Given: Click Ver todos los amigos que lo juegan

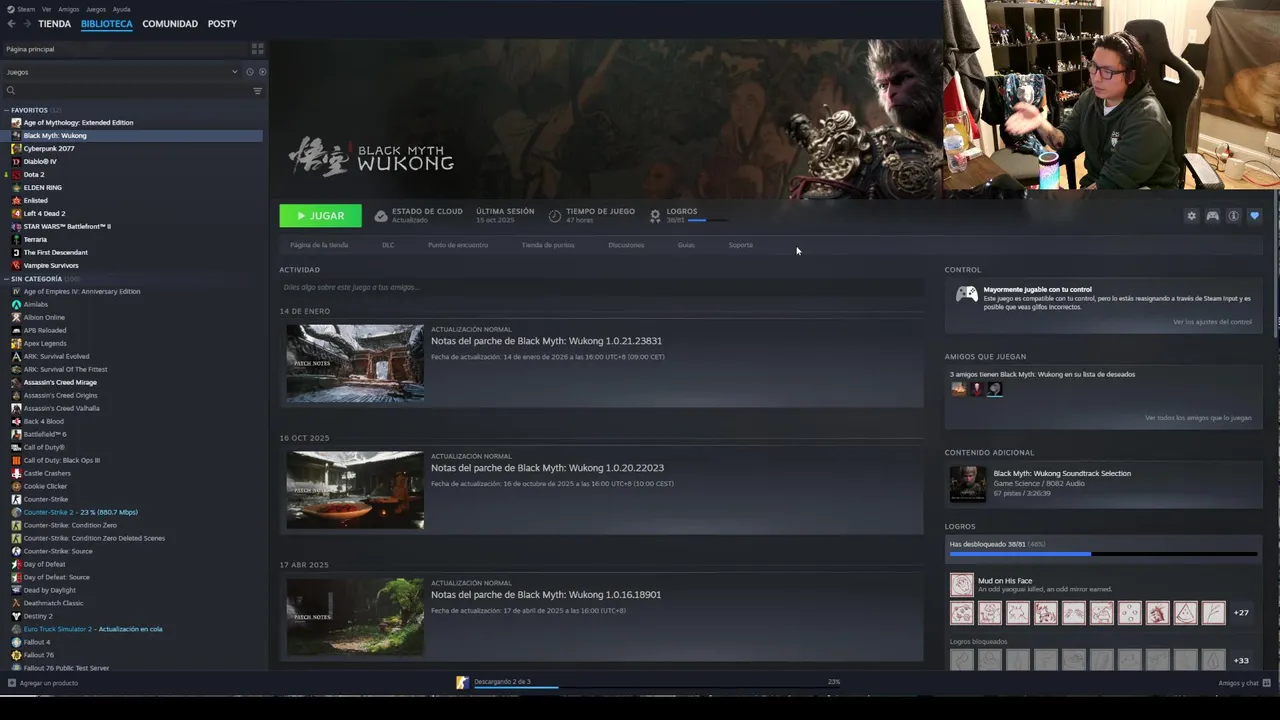Looking at the screenshot, I should [x=1198, y=418].
